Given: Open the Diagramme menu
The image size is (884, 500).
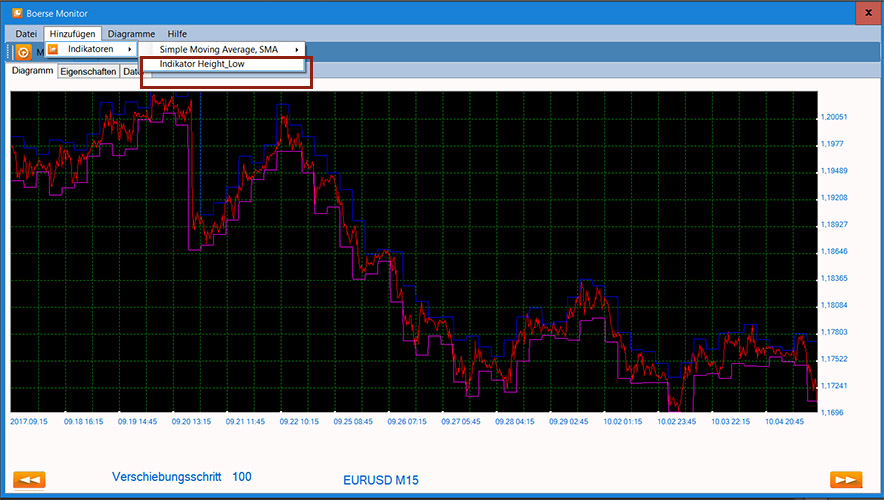Looking at the screenshot, I should pos(131,34).
